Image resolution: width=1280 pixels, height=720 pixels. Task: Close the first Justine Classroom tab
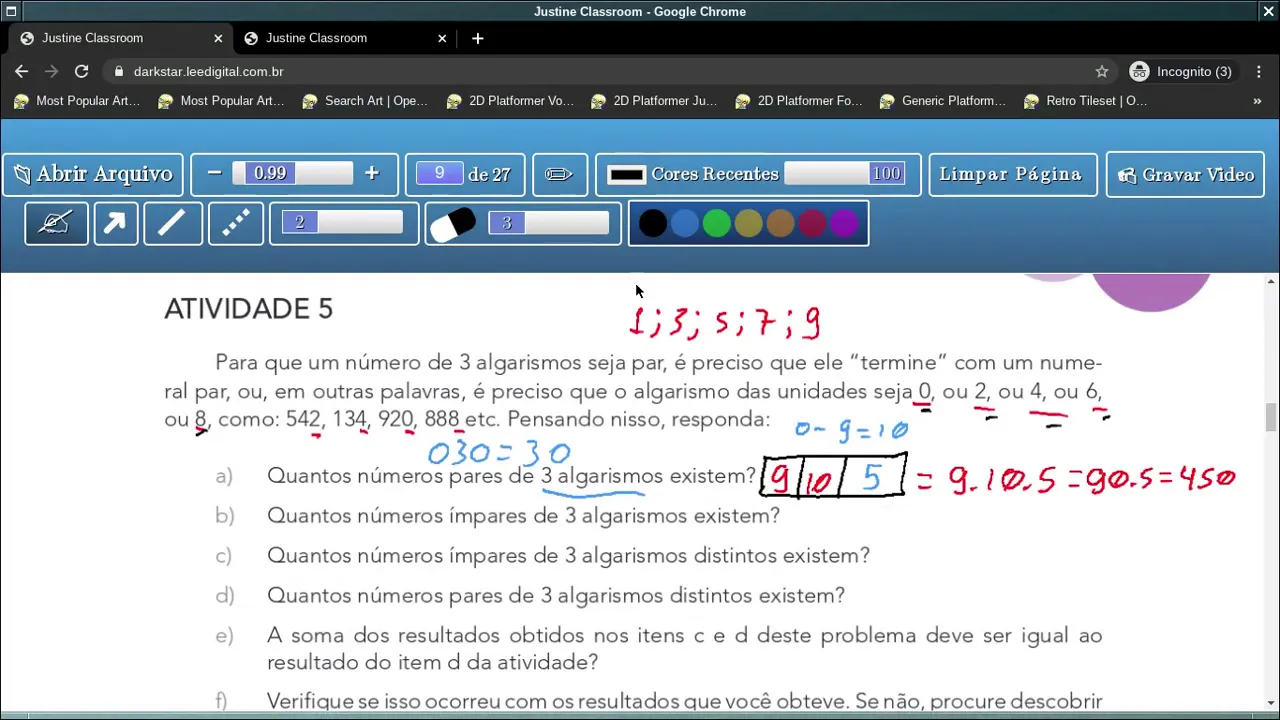pyautogui.click(x=218, y=38)
